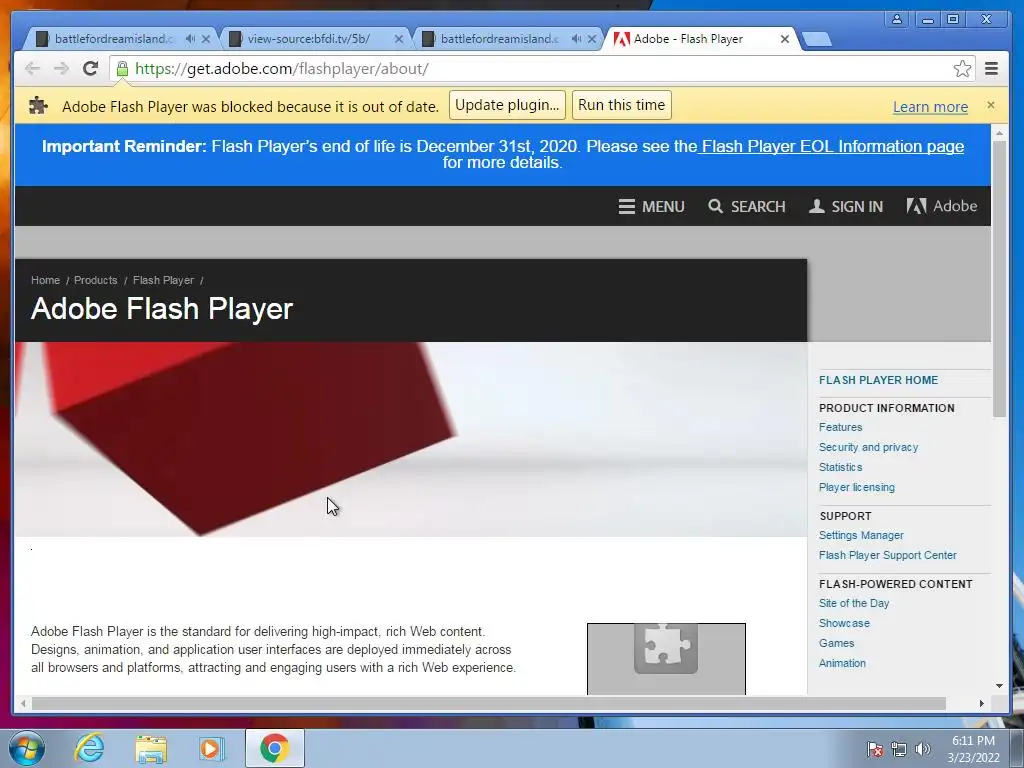Open the Settings Manager link

click(861, 535)
